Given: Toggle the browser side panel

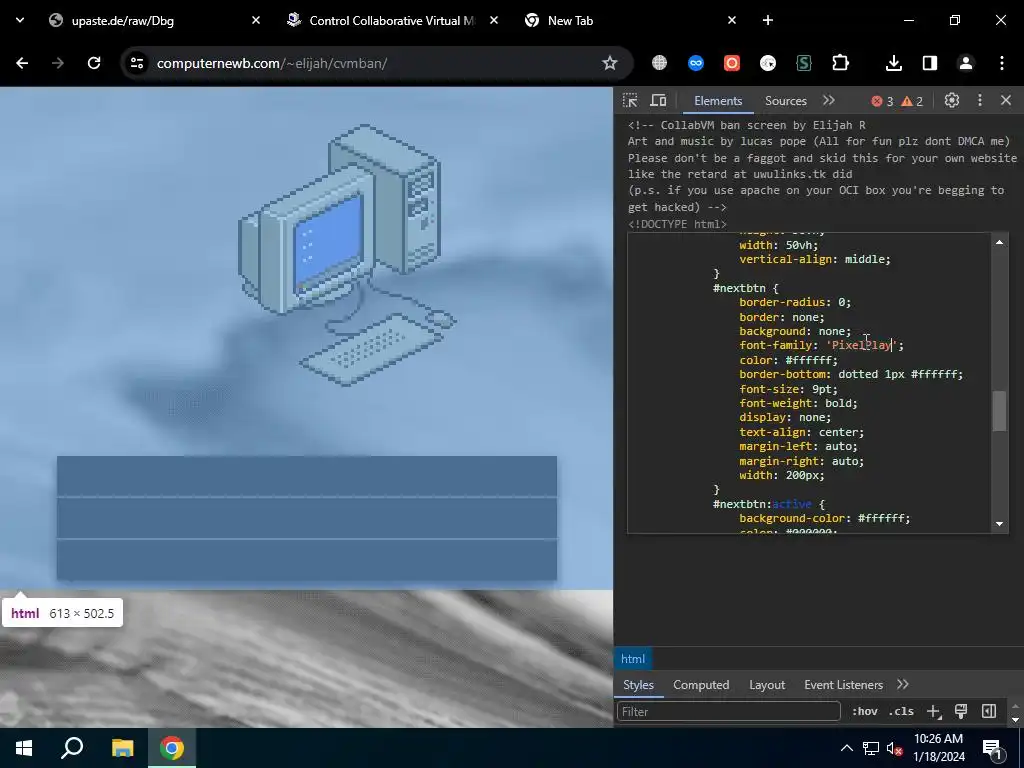Looking at the screenshot, I should click(929, 63).
